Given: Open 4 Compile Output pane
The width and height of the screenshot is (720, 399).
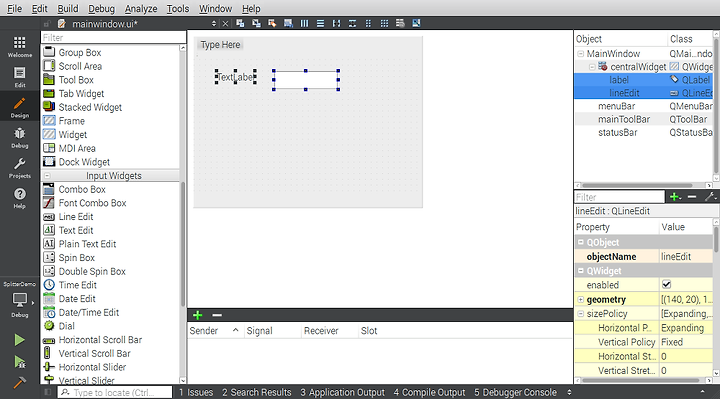Looking at the screenshot, I should [429, 392].
